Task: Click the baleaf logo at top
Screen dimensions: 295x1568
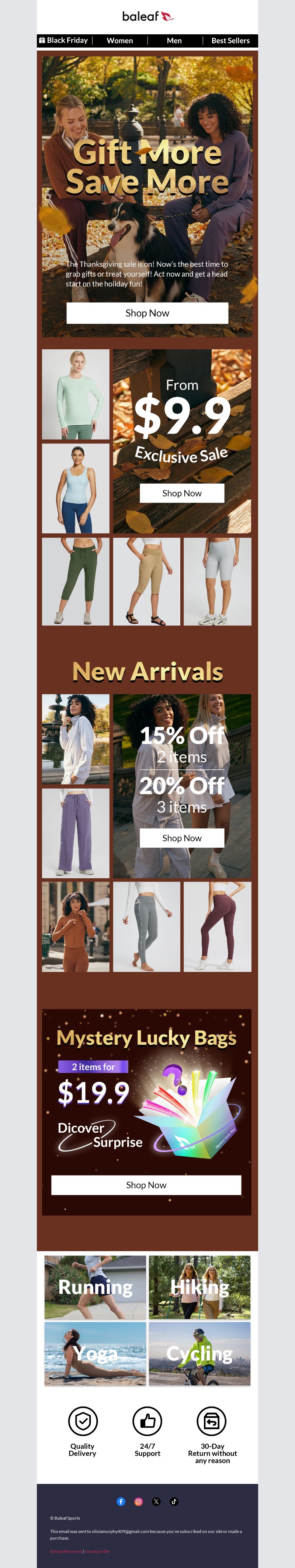Action: pos(148,17)
